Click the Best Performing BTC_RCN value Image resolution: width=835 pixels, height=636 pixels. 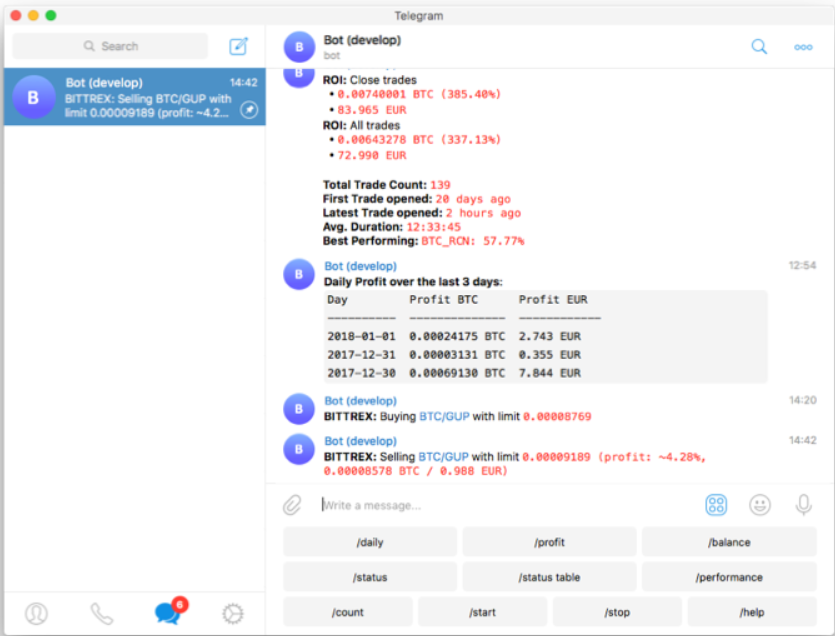(473, 241)
